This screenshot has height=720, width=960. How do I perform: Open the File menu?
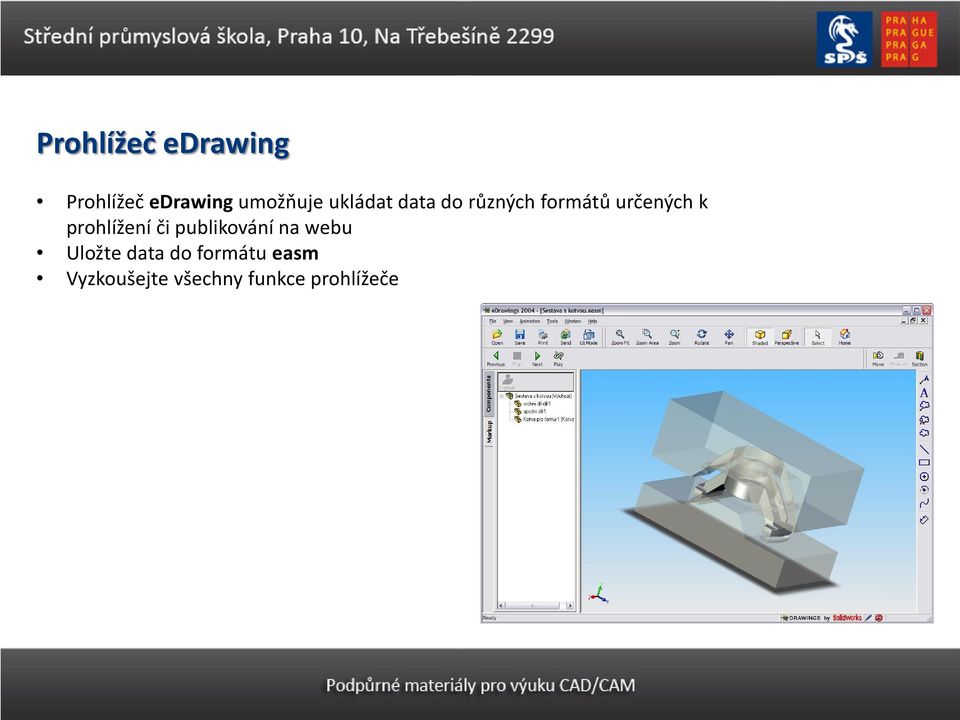[492, 321]
